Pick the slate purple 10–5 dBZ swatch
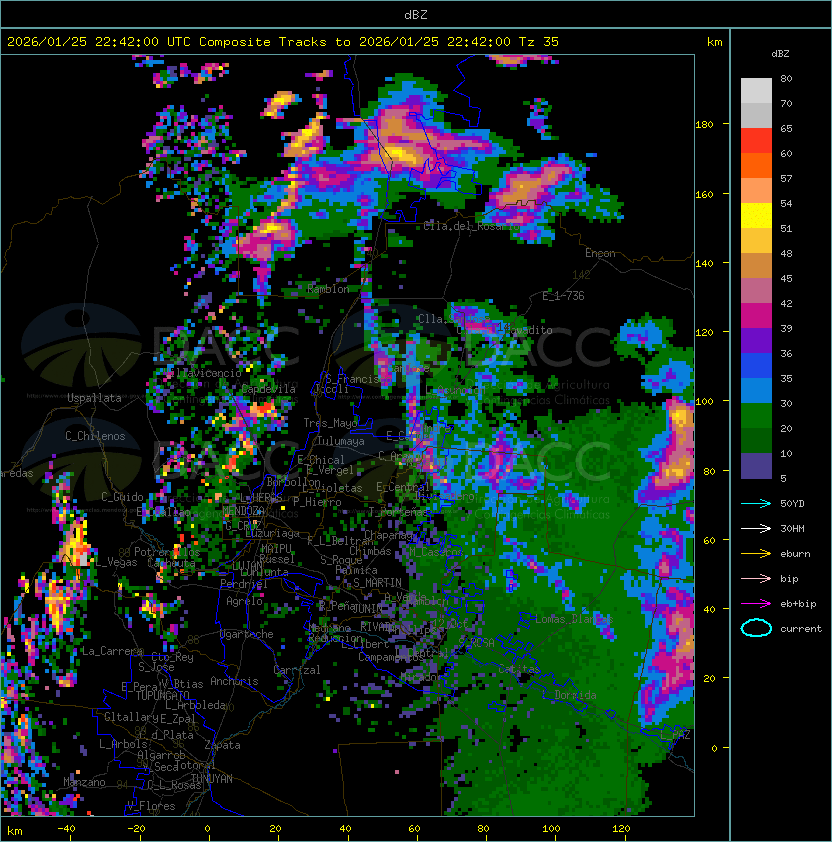The image size is (832, 842). pyautogui.click(x=756, y=466)
